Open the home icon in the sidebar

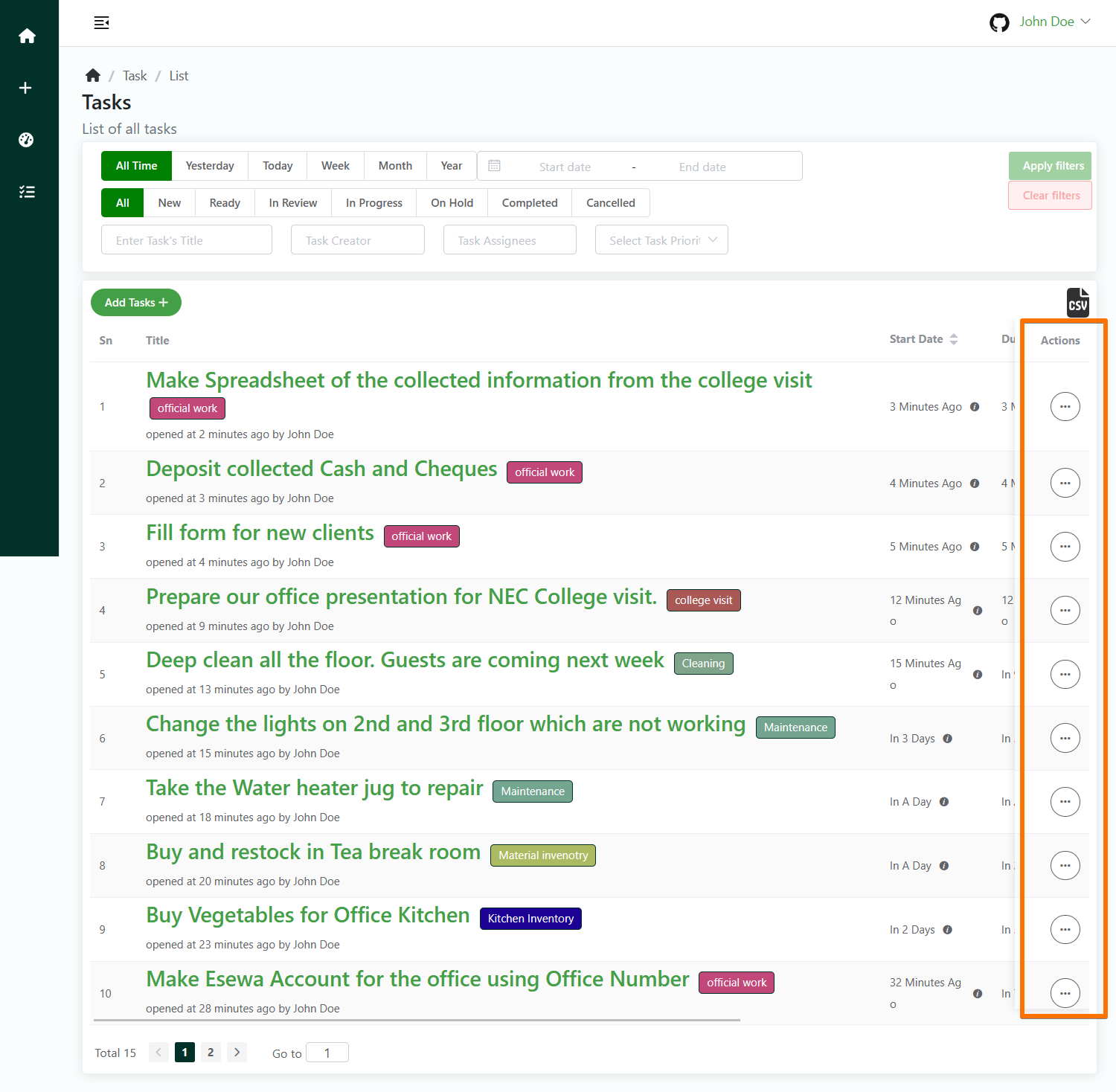27,36
